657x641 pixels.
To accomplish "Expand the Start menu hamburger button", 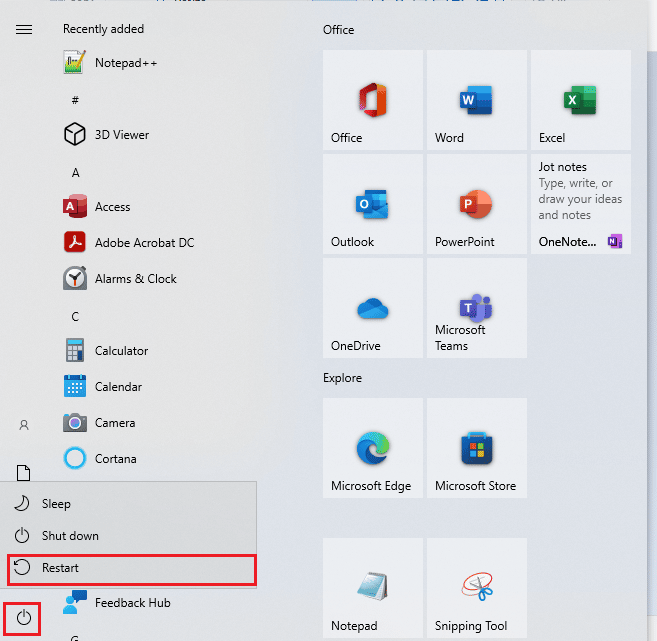I will (24, 29).
